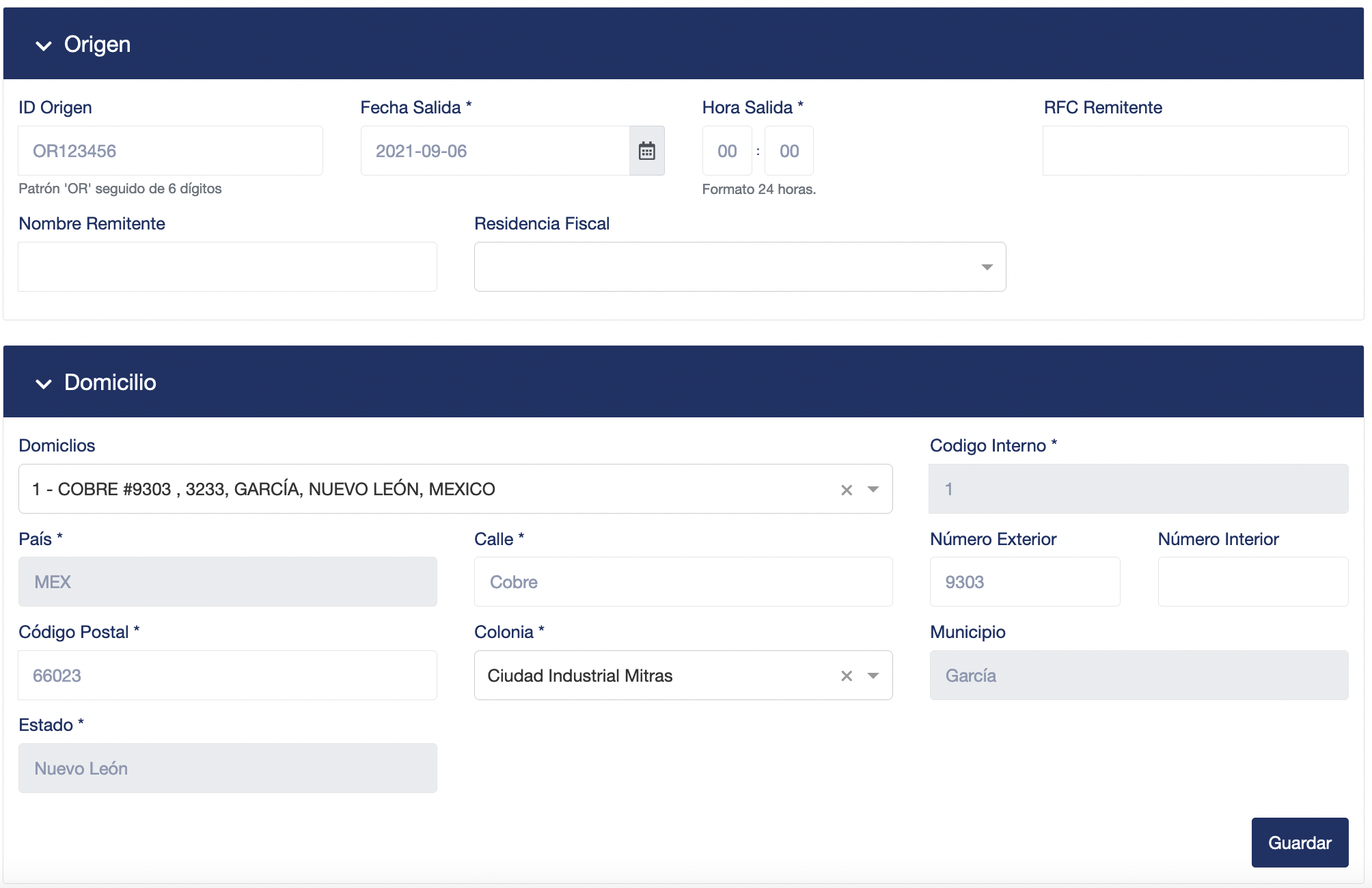
Task: Focus the Nombre Remitente field
Action: pyautogui.click(x=228, y=267)
